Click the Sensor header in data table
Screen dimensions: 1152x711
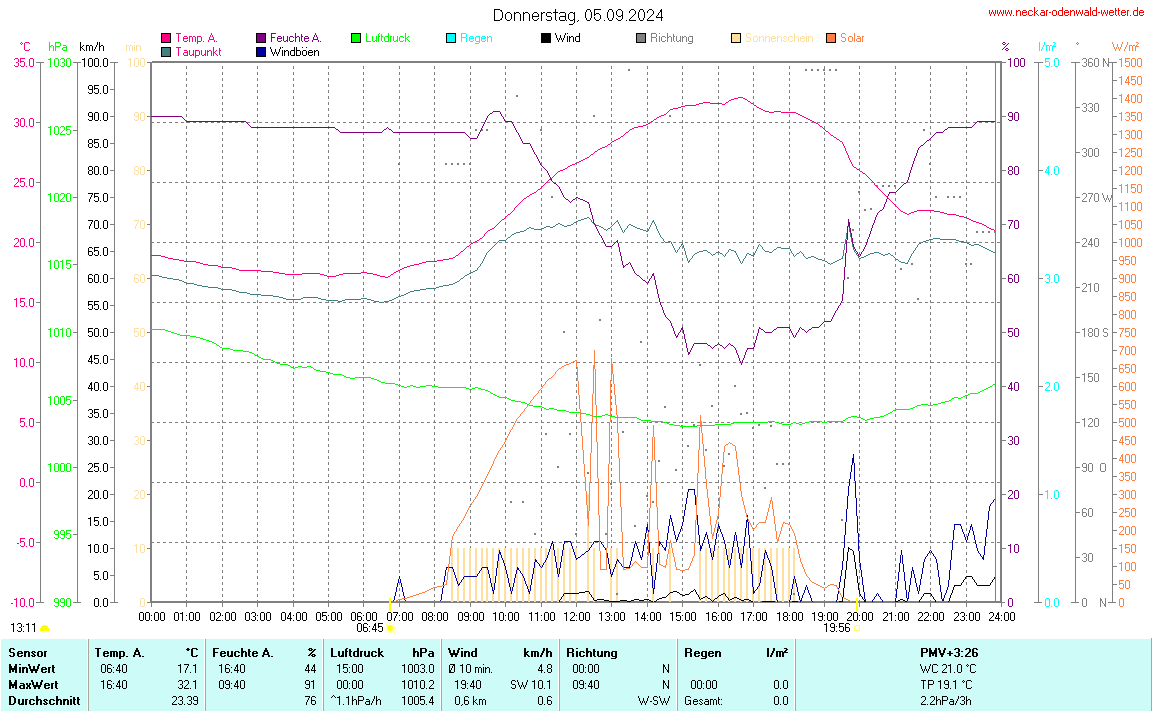click(x=27, y=652)
